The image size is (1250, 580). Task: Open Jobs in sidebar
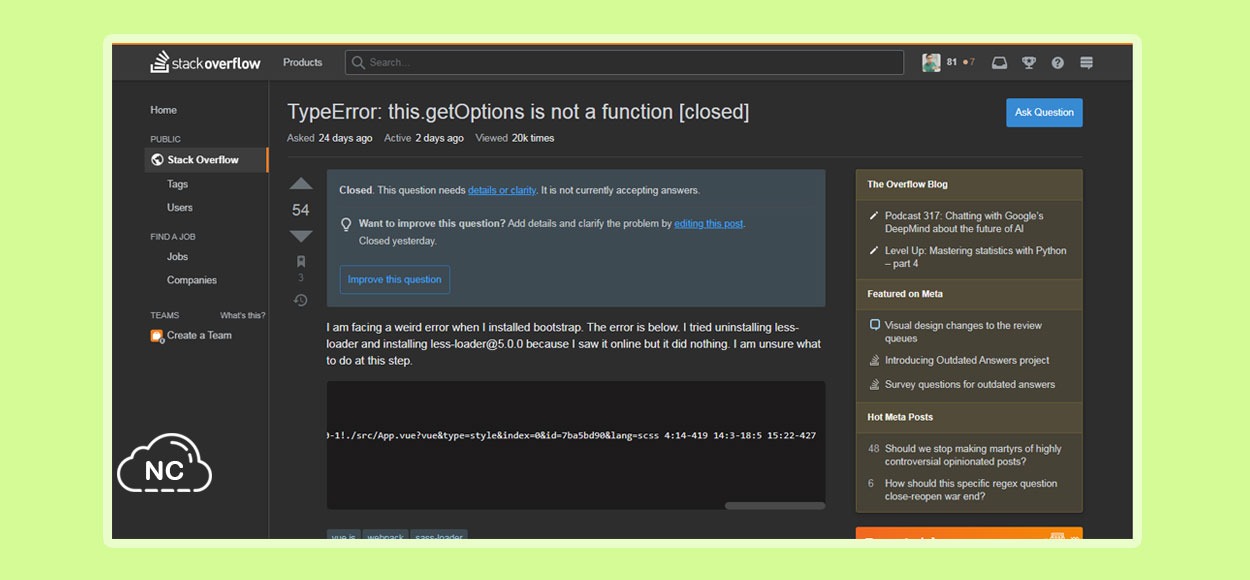coord(177,257)
